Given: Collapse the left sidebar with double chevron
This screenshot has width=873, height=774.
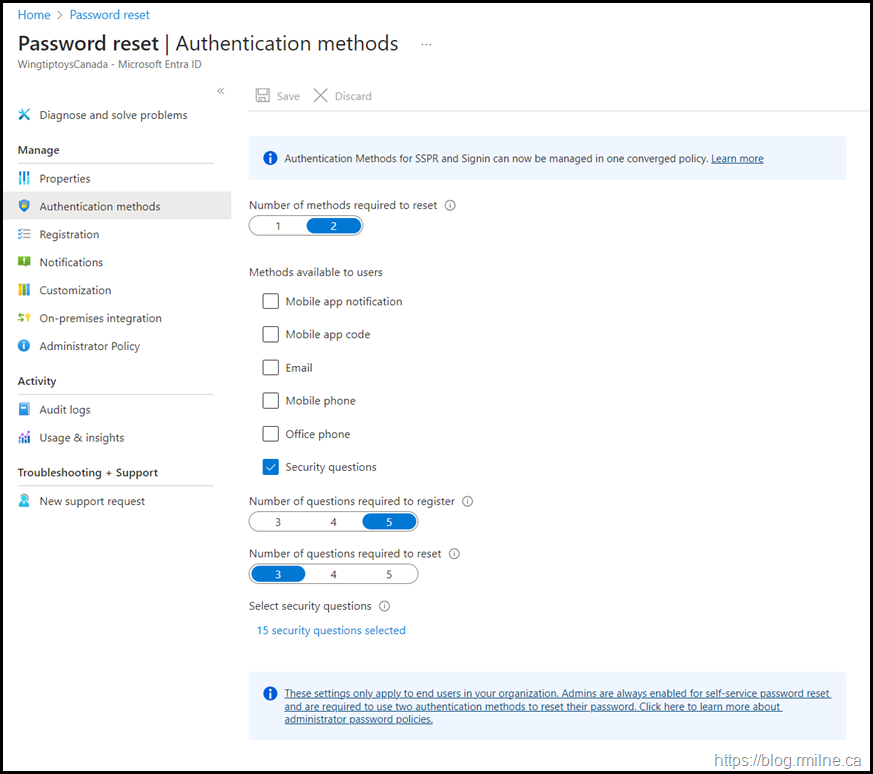Looking at the screenshot, I should pos(221,91).
